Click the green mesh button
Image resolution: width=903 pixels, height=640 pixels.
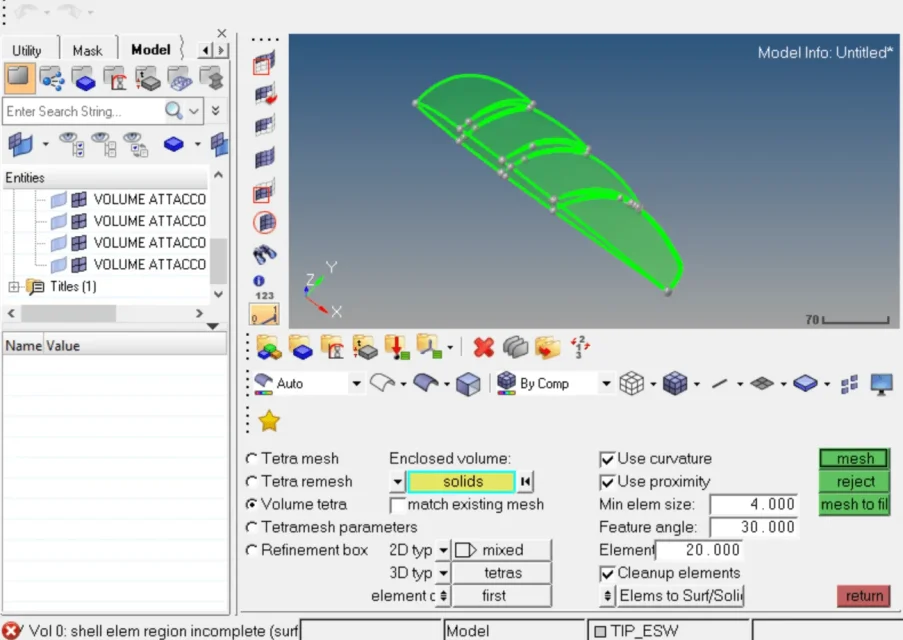[x=855, y=459]
